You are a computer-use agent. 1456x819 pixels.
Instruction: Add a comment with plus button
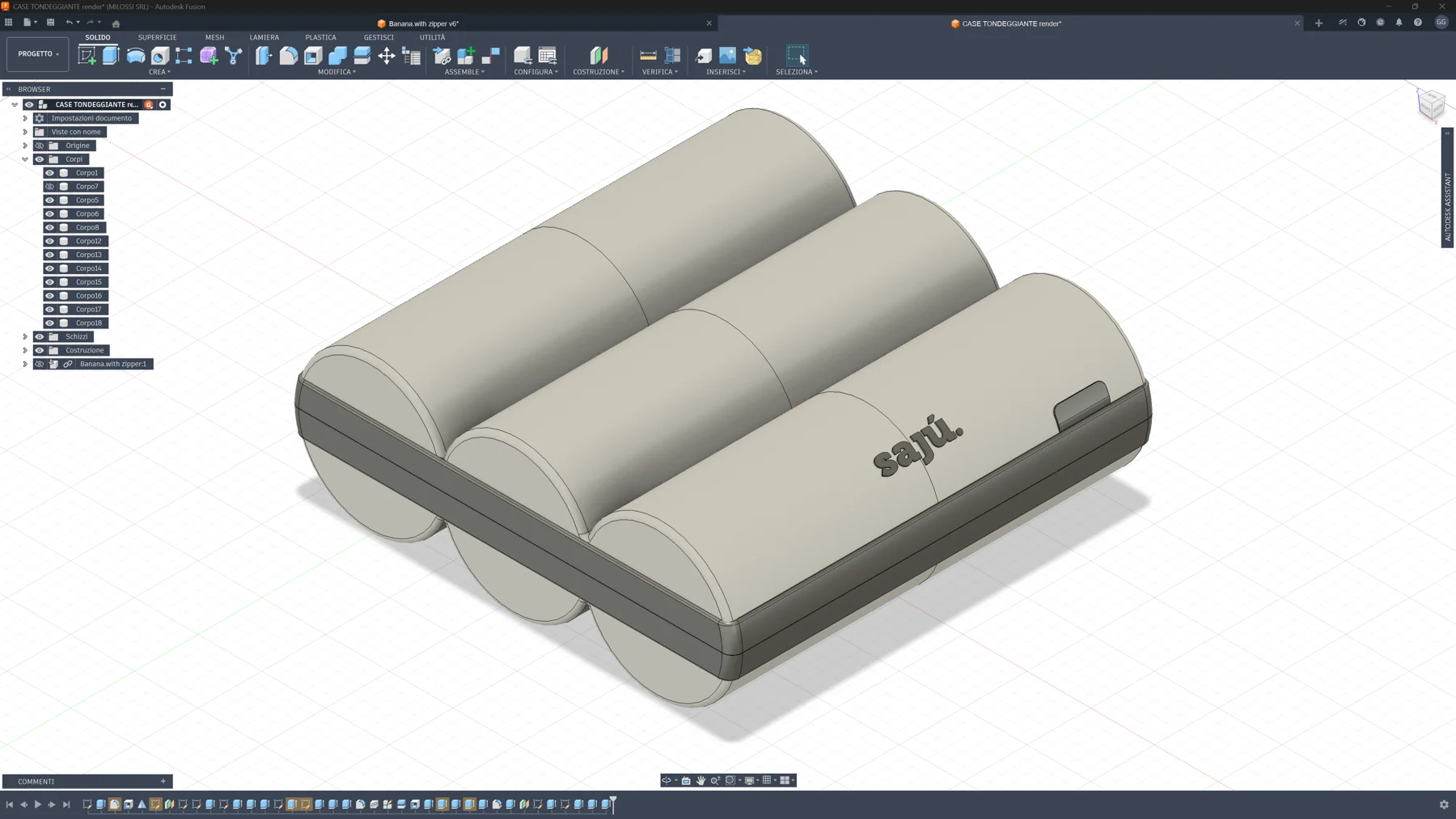tap(163, 782)
